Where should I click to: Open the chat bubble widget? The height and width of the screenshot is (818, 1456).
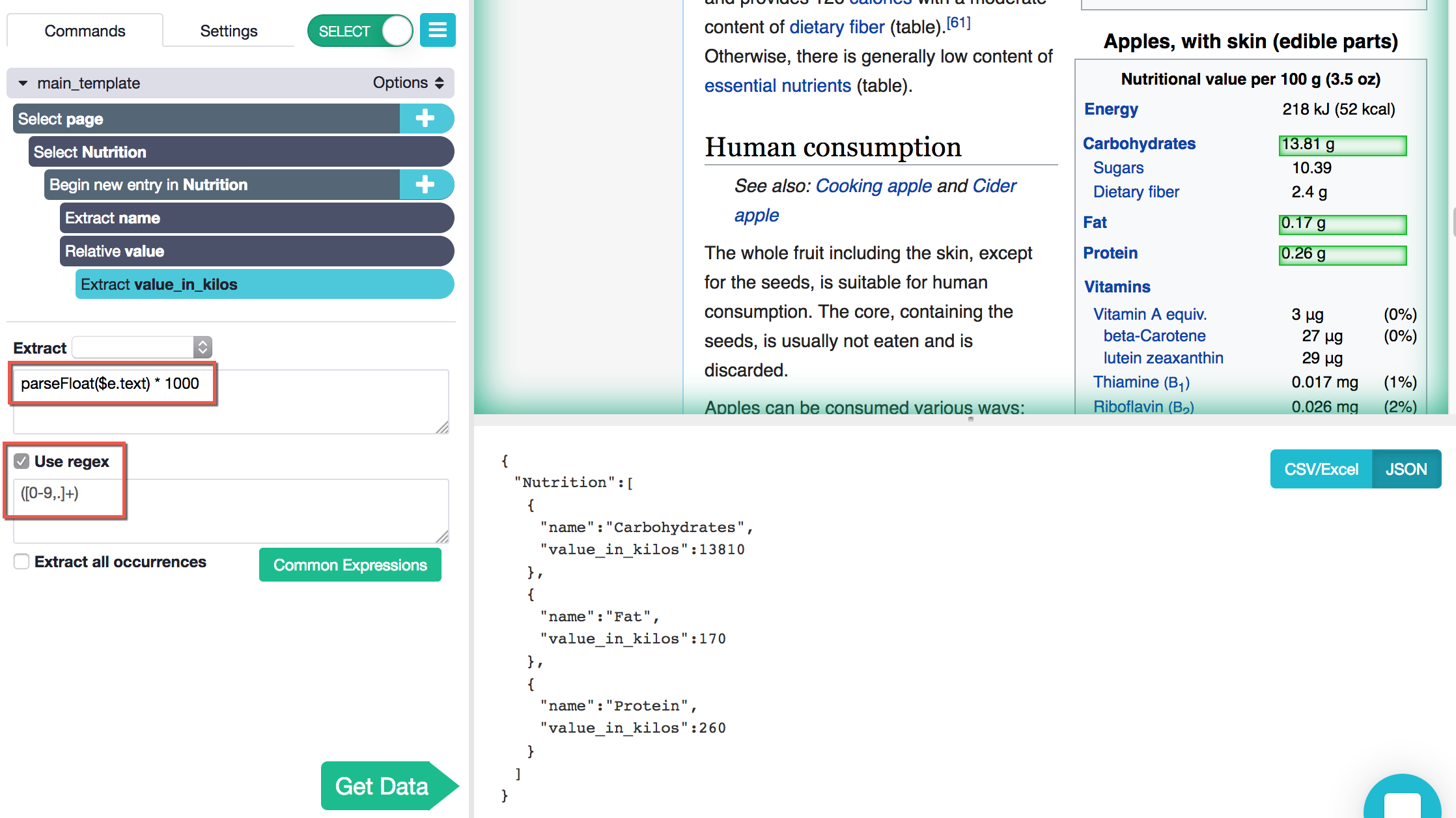coord(1402,800)
